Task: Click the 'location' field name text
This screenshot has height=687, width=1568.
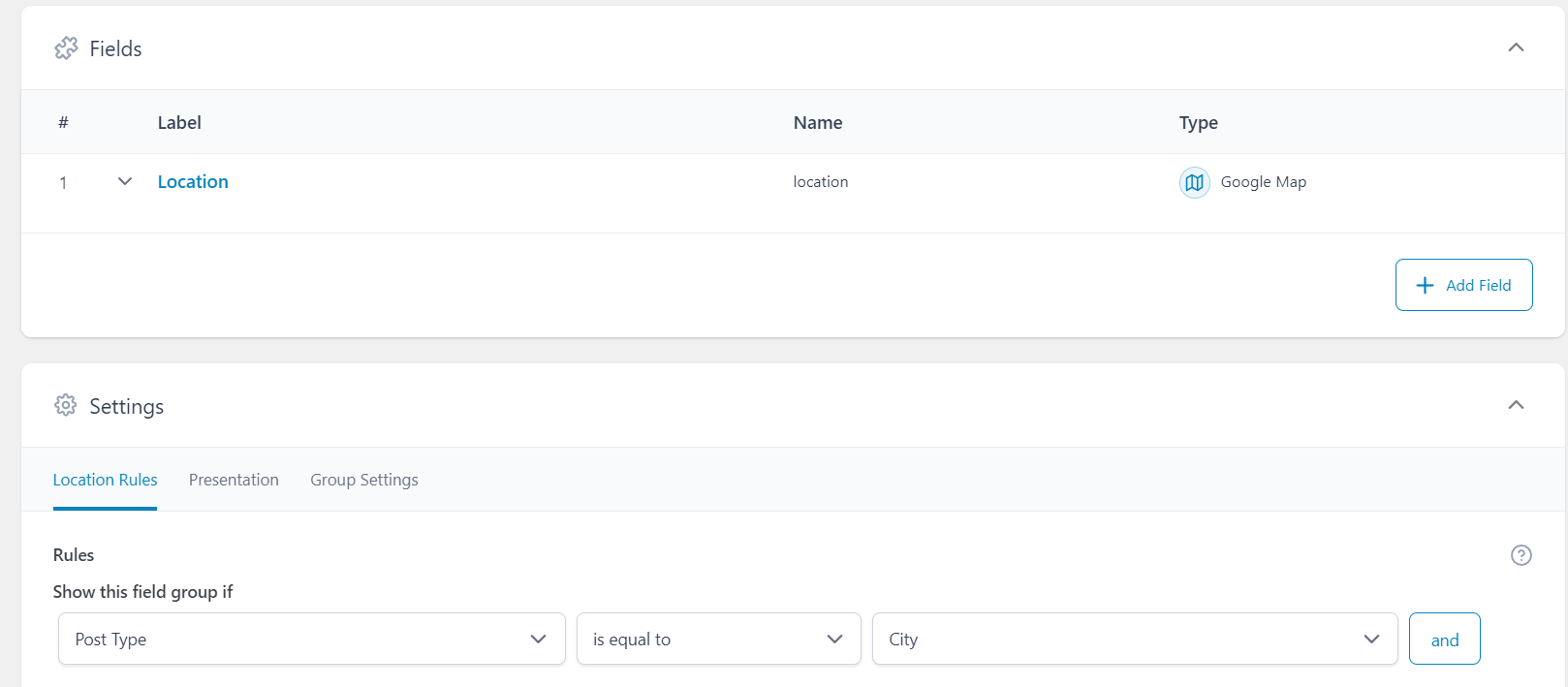Action: [820, 182]
